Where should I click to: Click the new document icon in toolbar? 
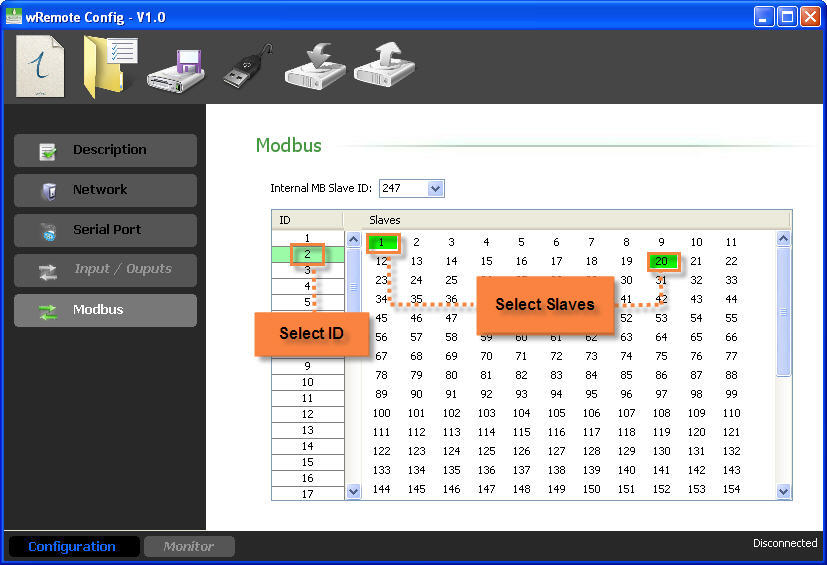(x=40, y=66)
